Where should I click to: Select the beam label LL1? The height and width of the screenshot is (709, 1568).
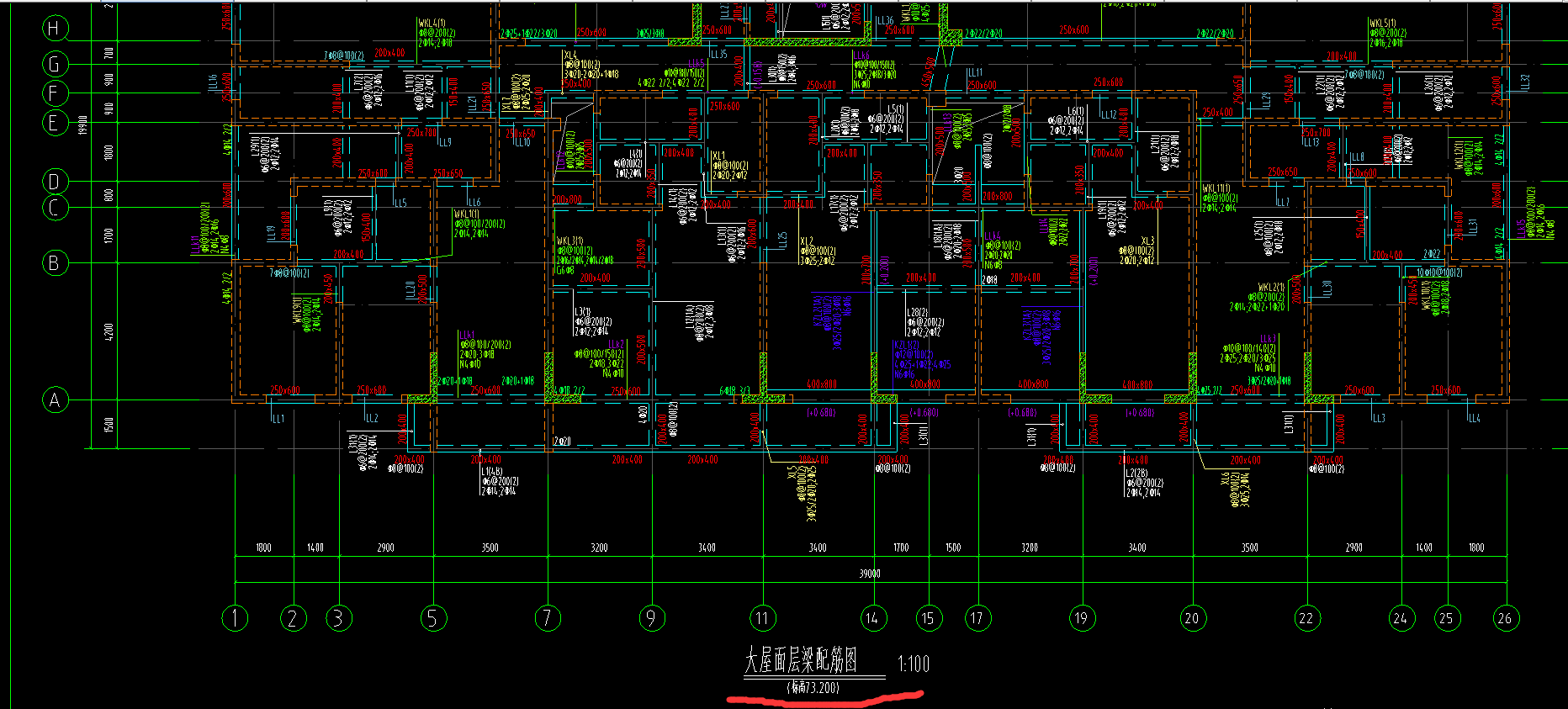278,418
